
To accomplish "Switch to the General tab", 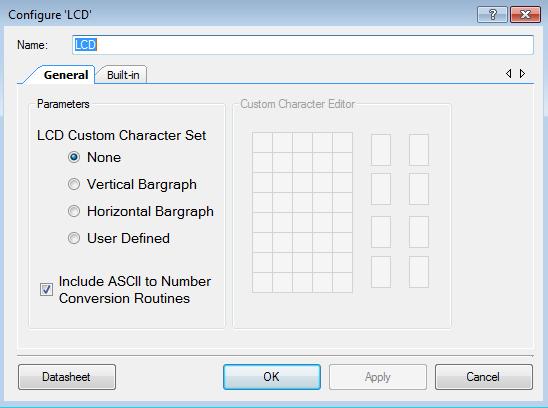I will 66,75.
